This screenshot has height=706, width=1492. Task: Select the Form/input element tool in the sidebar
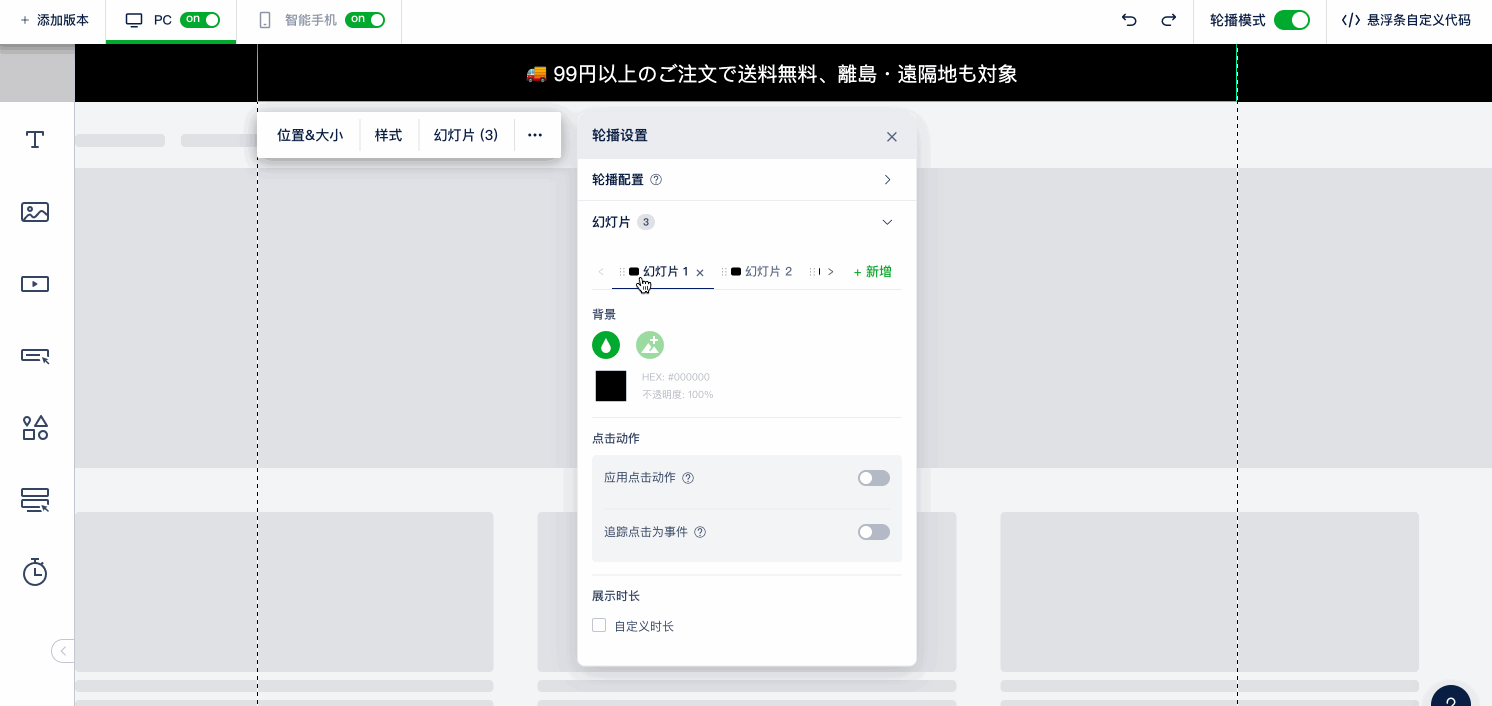coord(35,500)
